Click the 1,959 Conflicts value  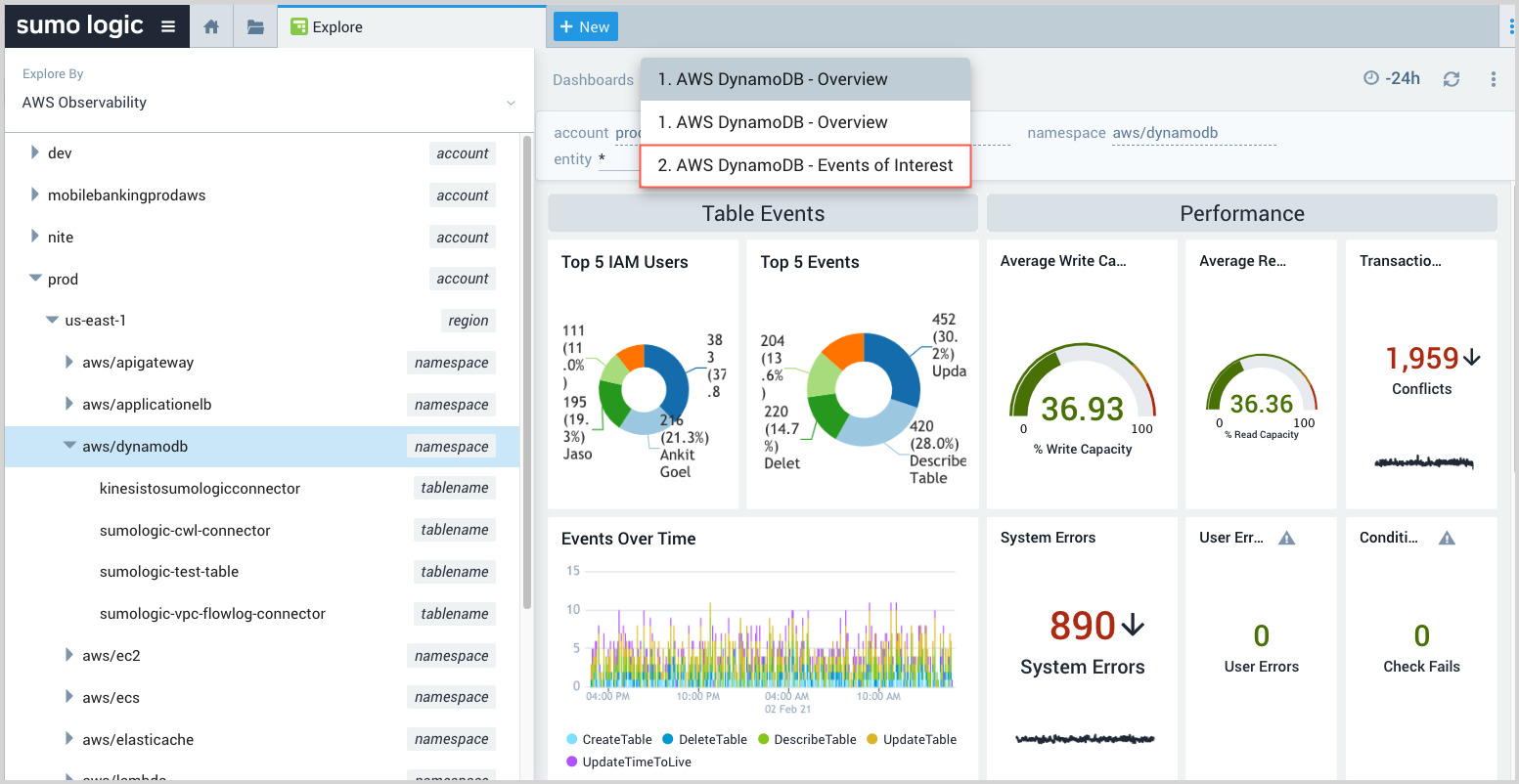point(1423,359)
